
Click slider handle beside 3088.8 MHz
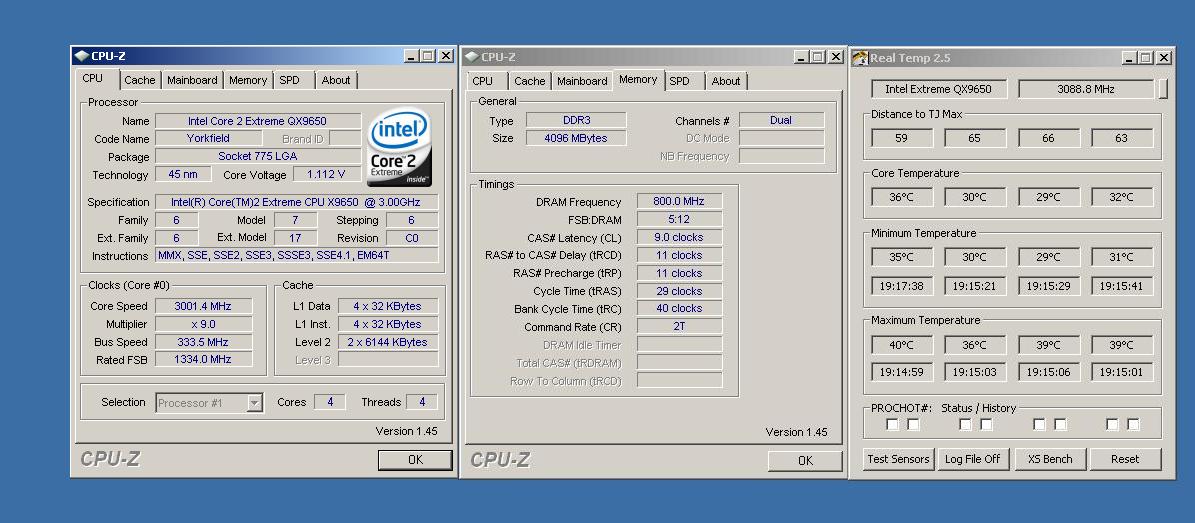coord(1163,89)
